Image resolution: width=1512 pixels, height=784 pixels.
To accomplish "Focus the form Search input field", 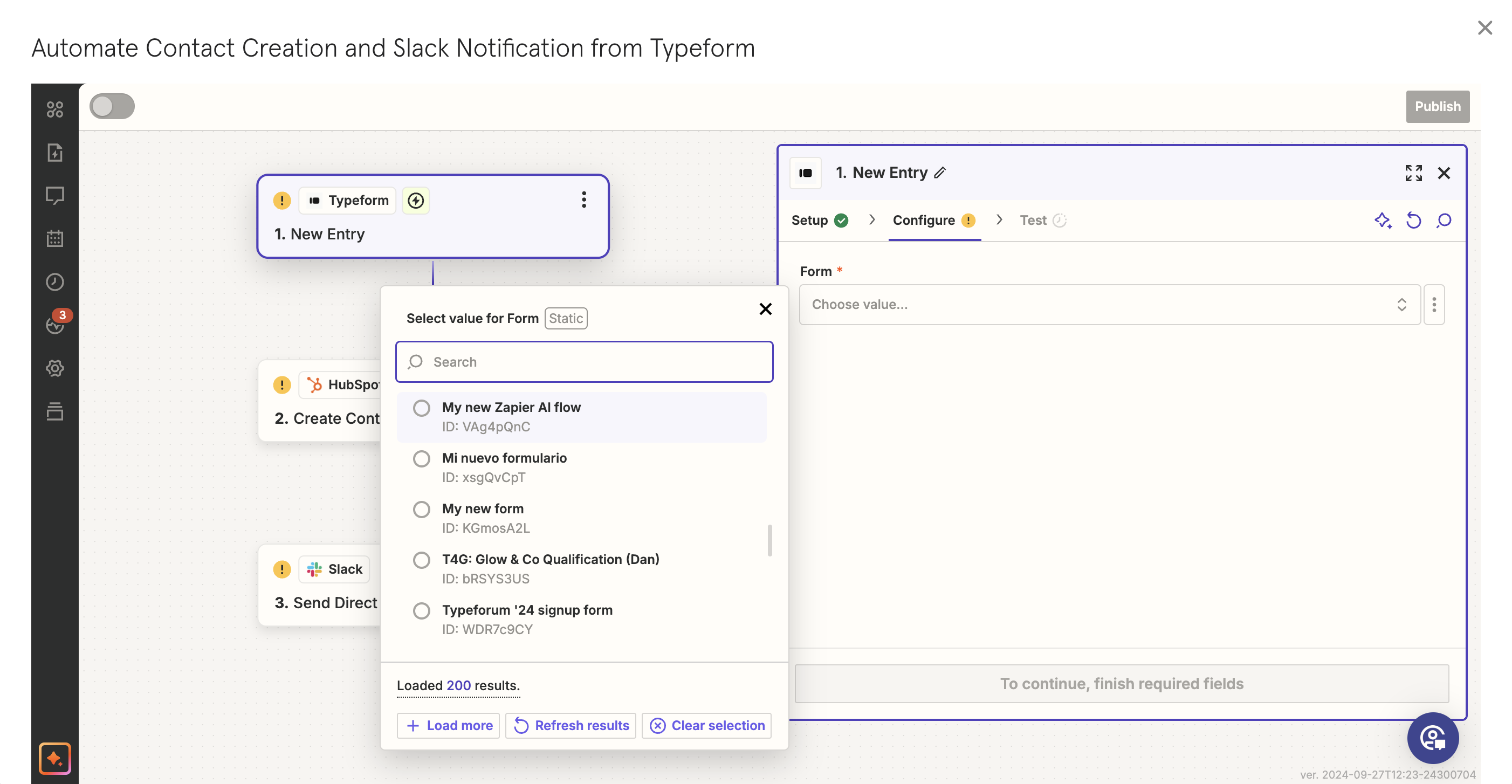I will tap(584, 362).
